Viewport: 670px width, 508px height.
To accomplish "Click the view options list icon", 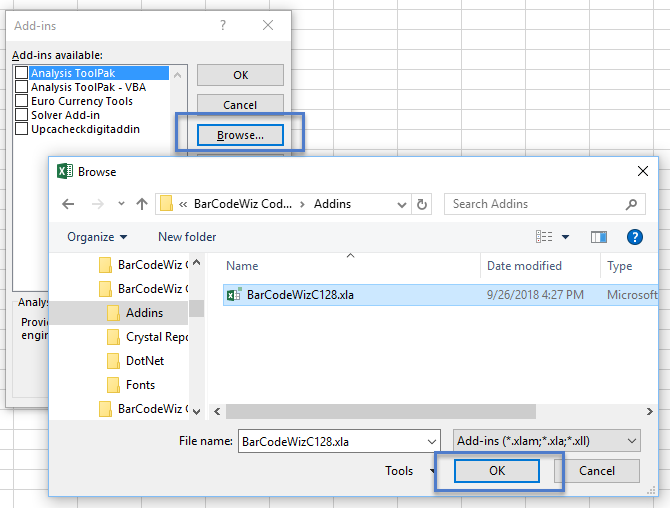I will (x=544, y=237).
